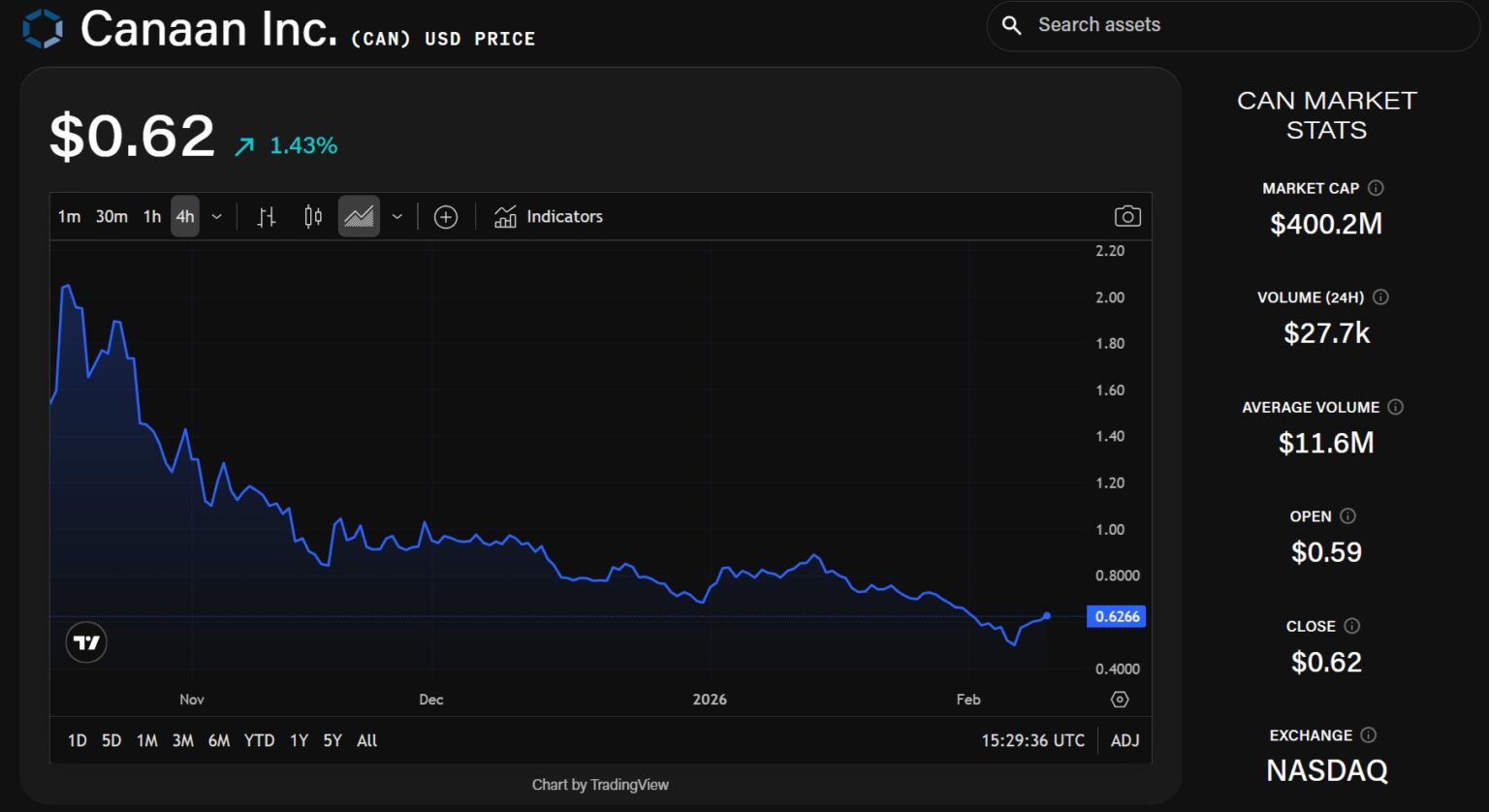
Task: Open the Indicators panel
Action: click(549, 217)
